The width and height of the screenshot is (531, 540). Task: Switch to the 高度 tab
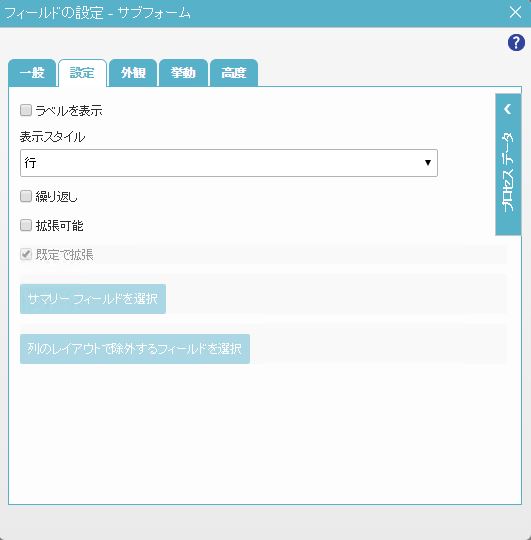[x=234, y=73]
